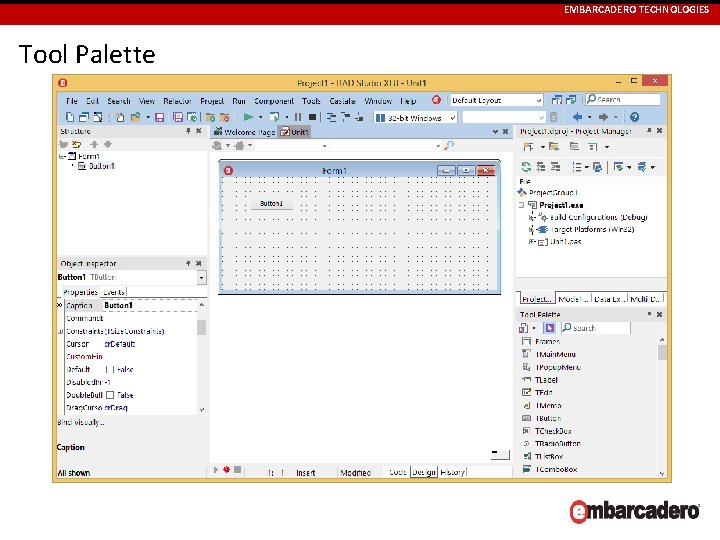Switch to the Welcome Page tab

tap(245, 132)
